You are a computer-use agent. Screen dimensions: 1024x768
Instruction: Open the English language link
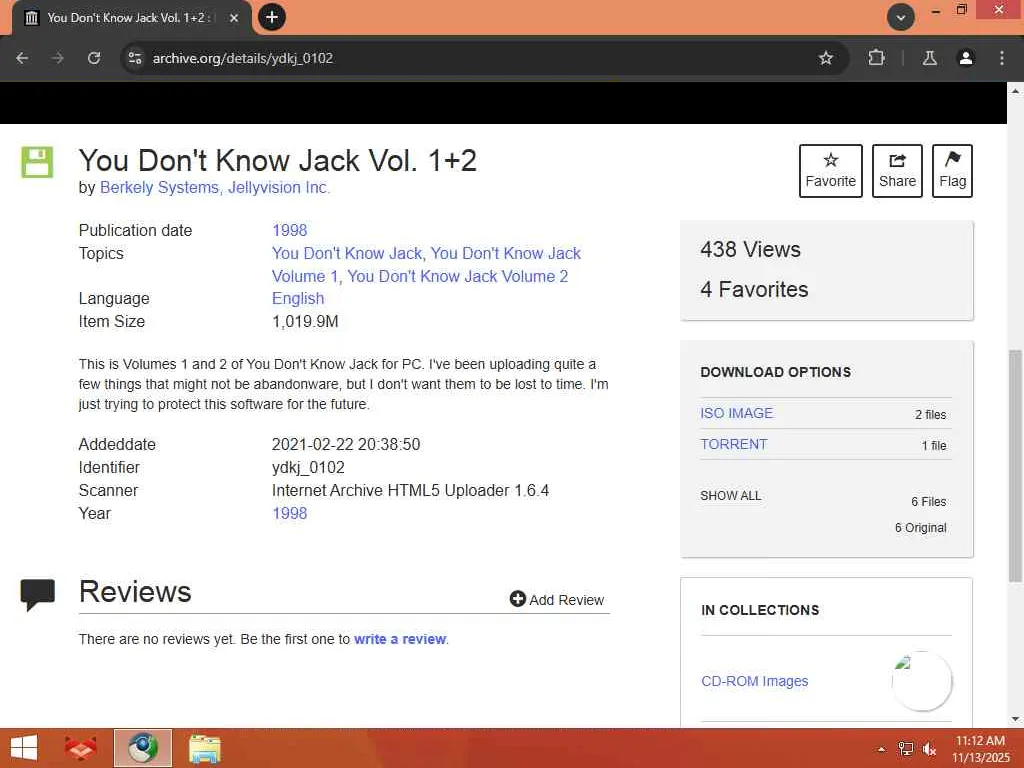[298, 298]
